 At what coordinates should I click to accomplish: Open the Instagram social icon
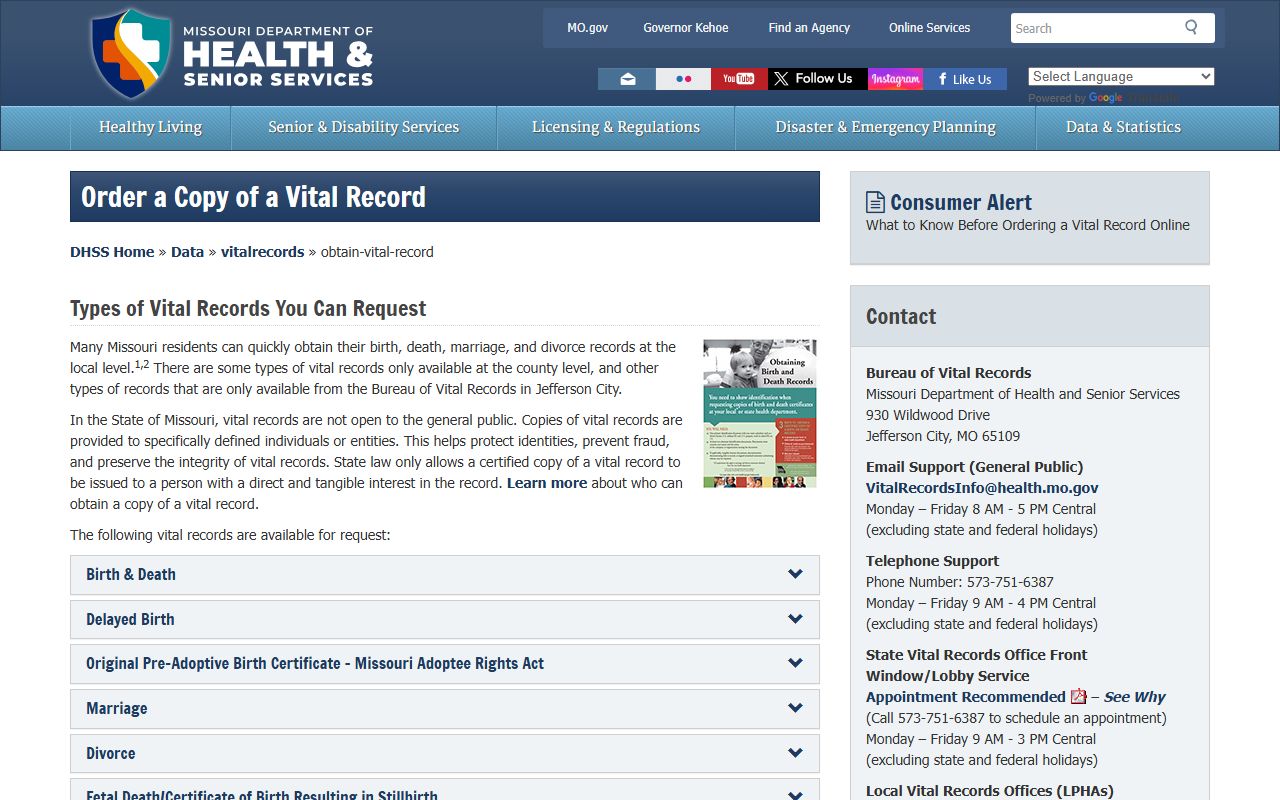click(894, 79)
